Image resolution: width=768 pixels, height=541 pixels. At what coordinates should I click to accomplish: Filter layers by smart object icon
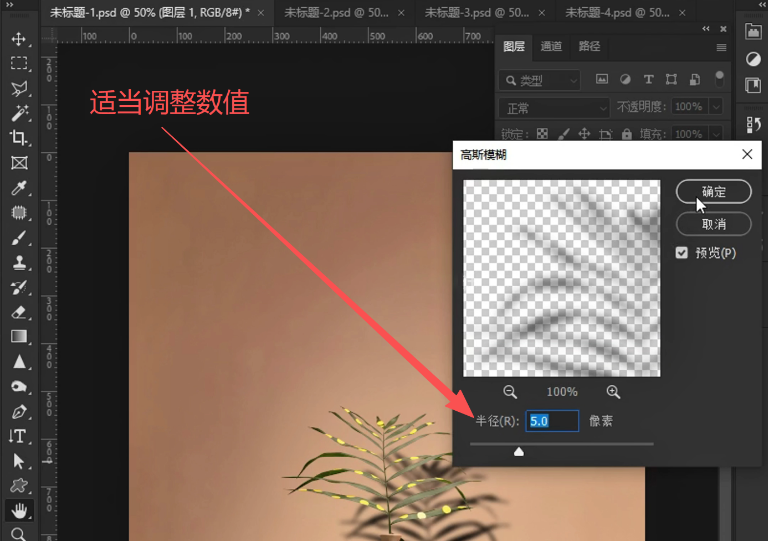pyautogui.click(x=695, y=79)
